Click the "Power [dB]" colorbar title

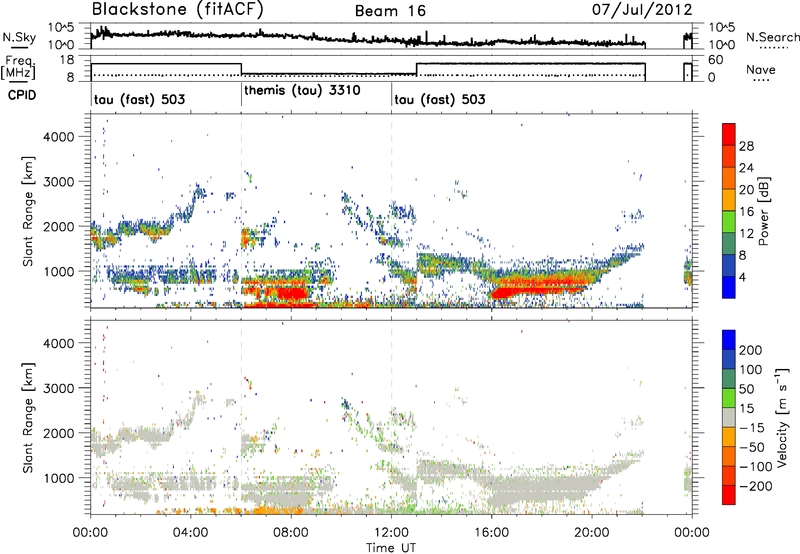point(763,211)
